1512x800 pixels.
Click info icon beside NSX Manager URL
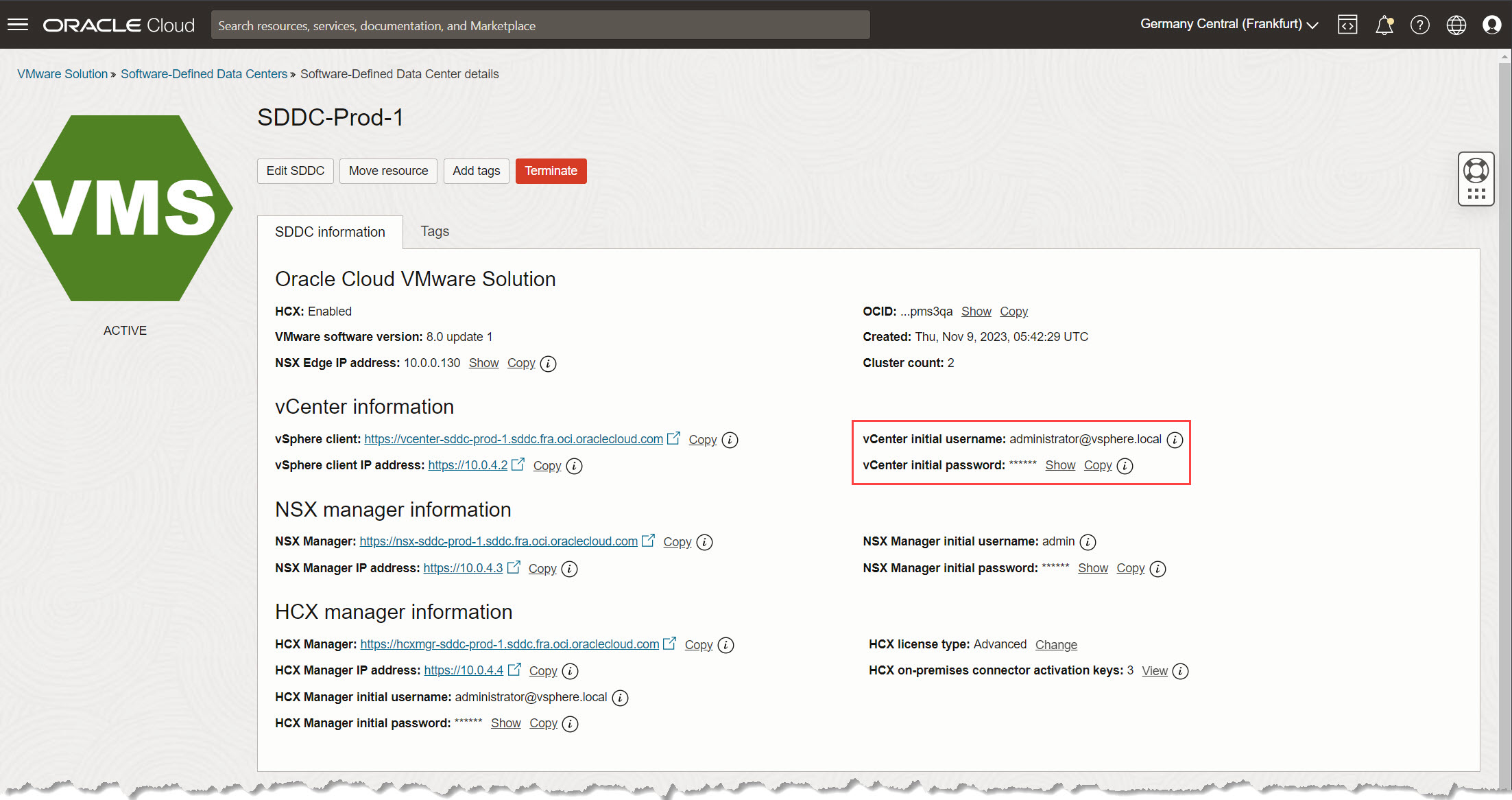(x=704, y=542)
